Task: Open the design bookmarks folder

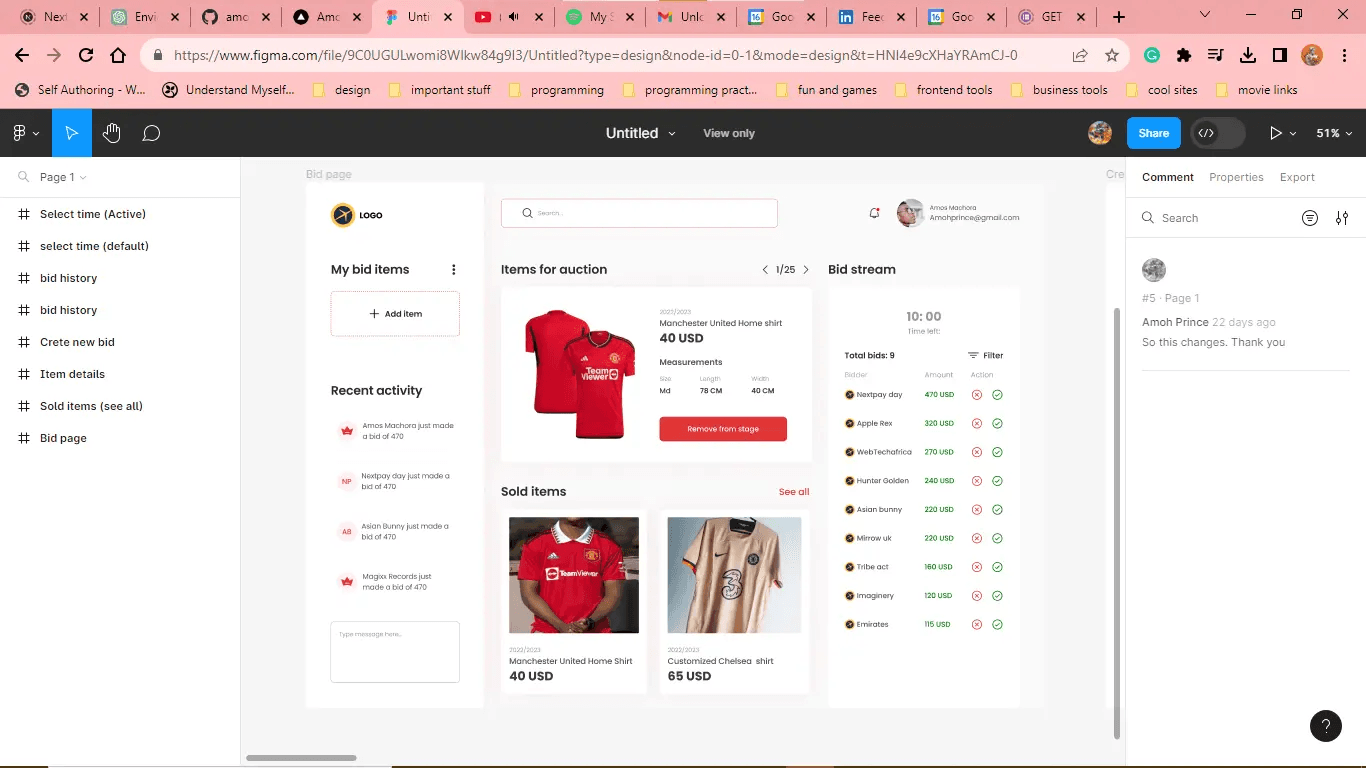Action: tap(341, 90)
